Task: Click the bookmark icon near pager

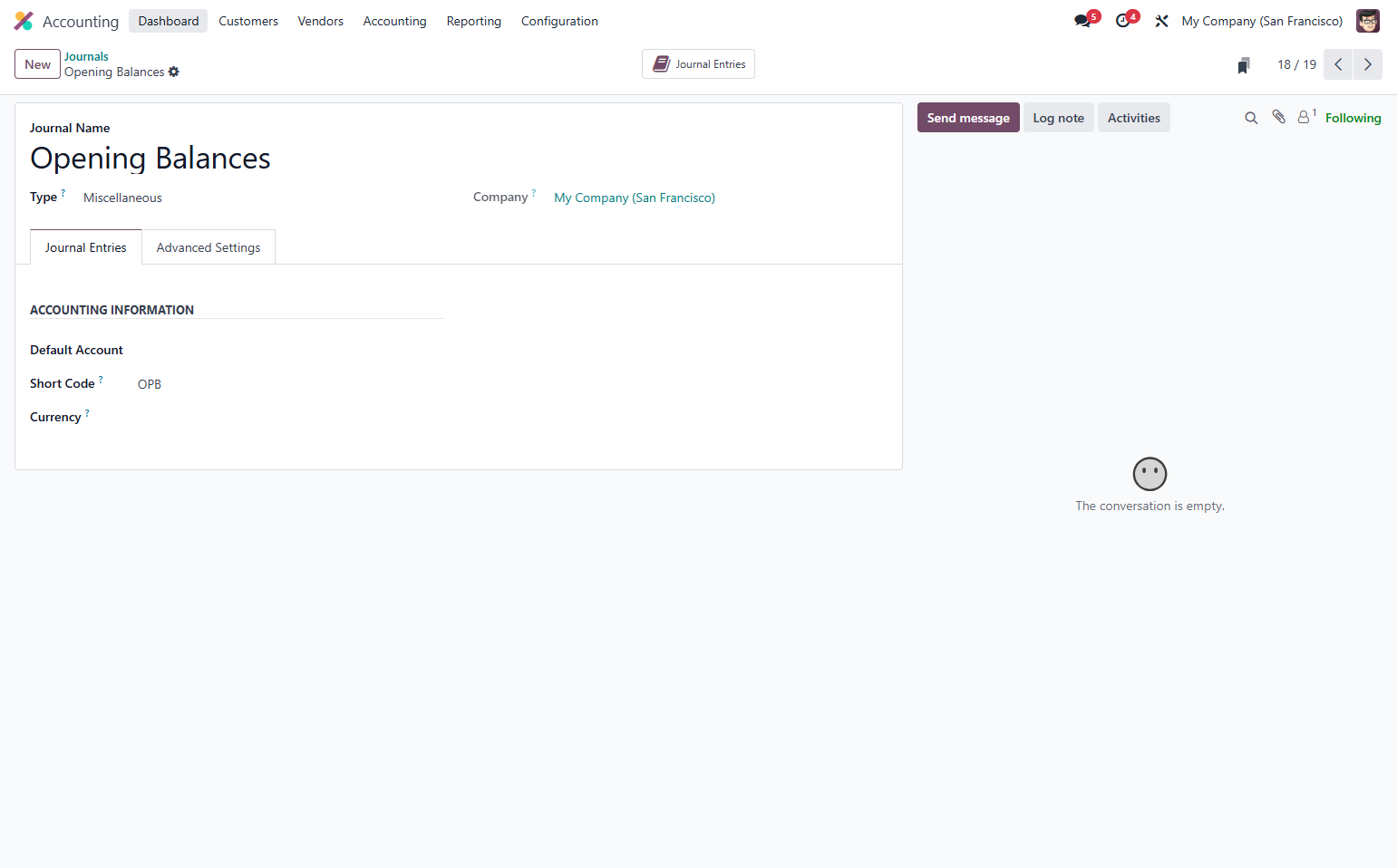Action: click(1244, 65)
